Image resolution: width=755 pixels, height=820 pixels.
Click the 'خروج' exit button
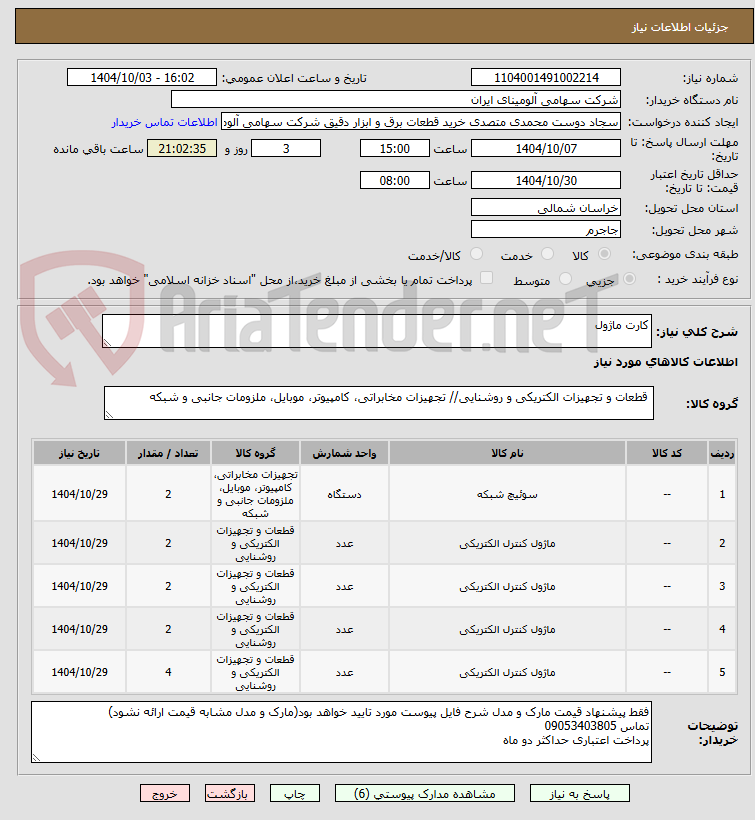pos(165,793)
